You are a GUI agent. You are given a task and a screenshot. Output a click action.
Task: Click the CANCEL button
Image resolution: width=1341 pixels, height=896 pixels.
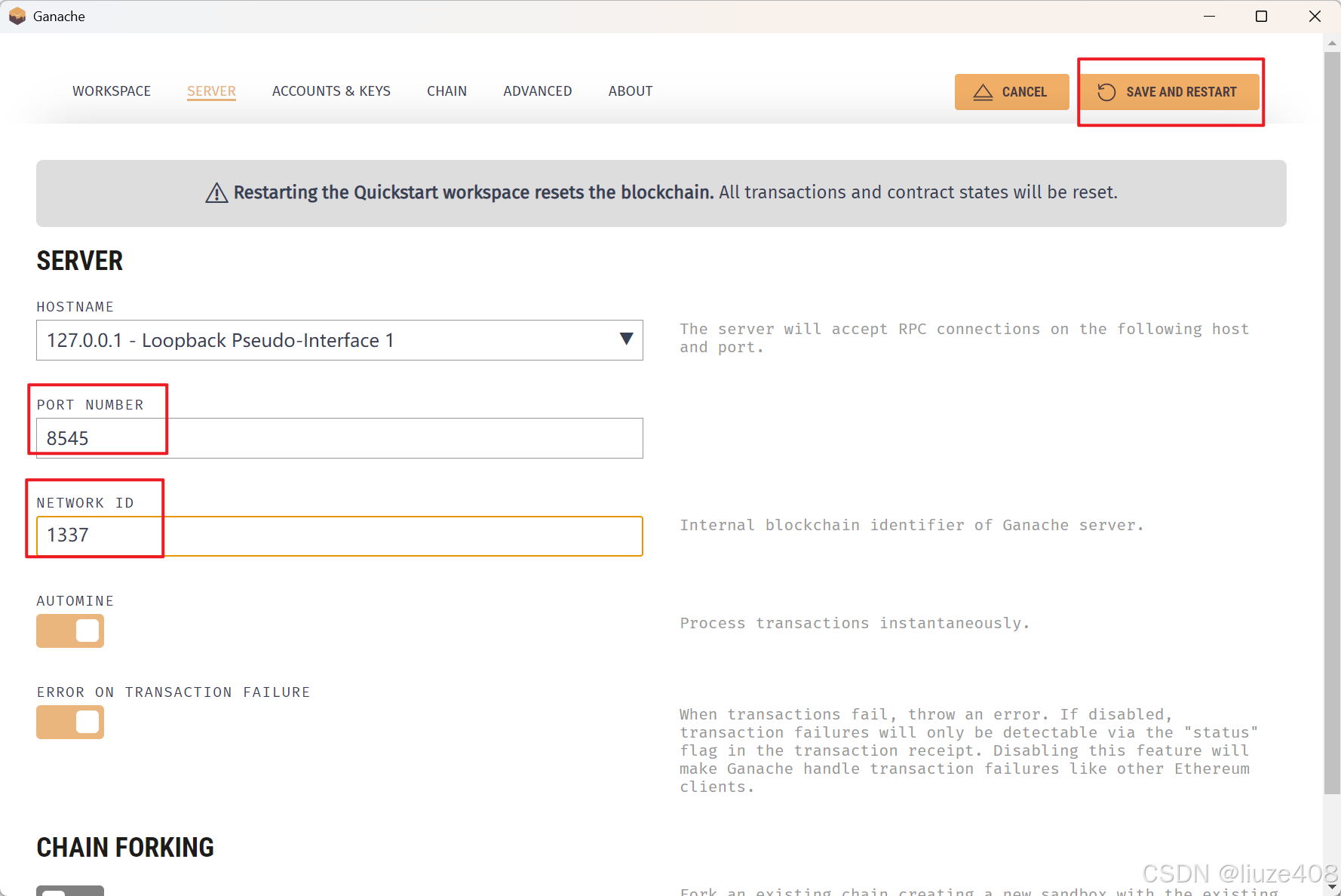pos(1011,92)
